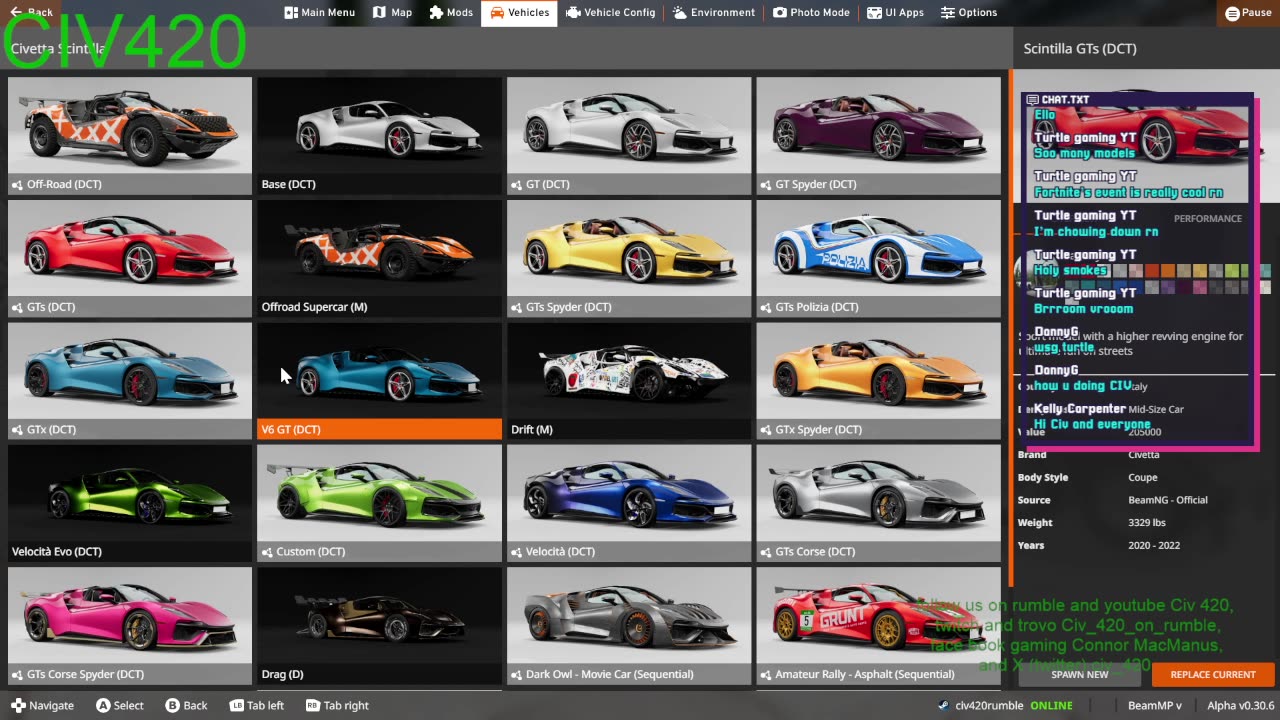Screen dimensions: 1280x720
Task: Click the config icon on GTs Polizia
Action: (766, 307)
